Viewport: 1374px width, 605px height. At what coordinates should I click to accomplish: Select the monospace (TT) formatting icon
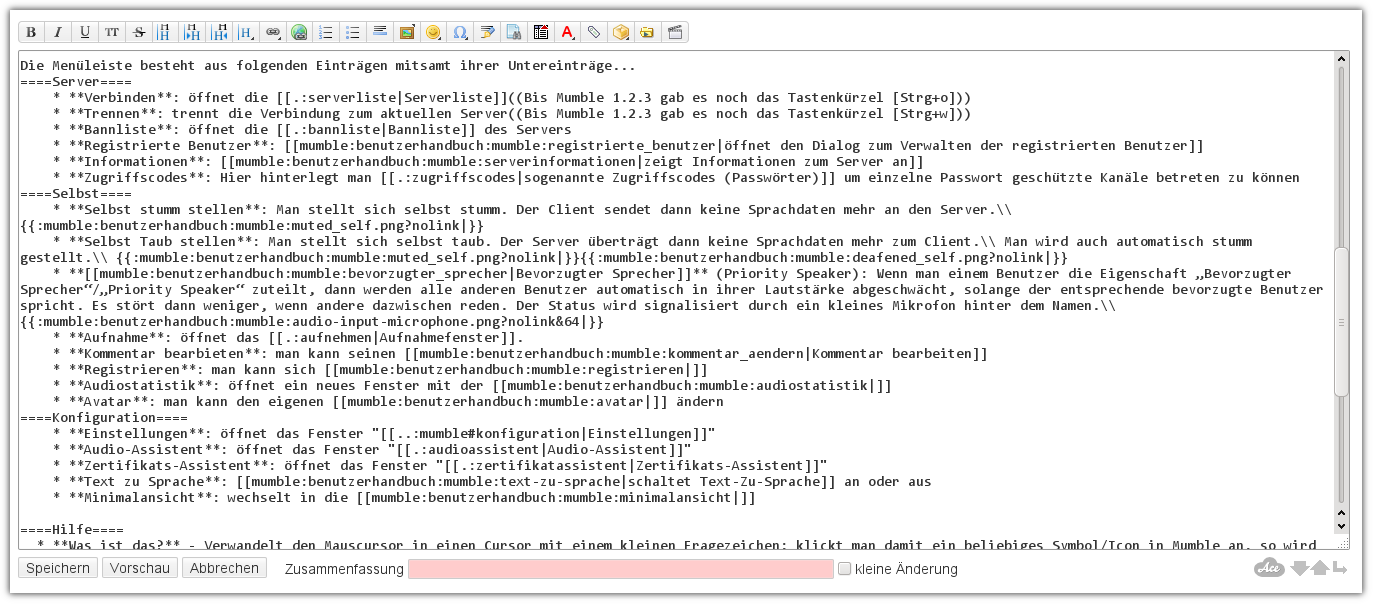pos(111,32)
